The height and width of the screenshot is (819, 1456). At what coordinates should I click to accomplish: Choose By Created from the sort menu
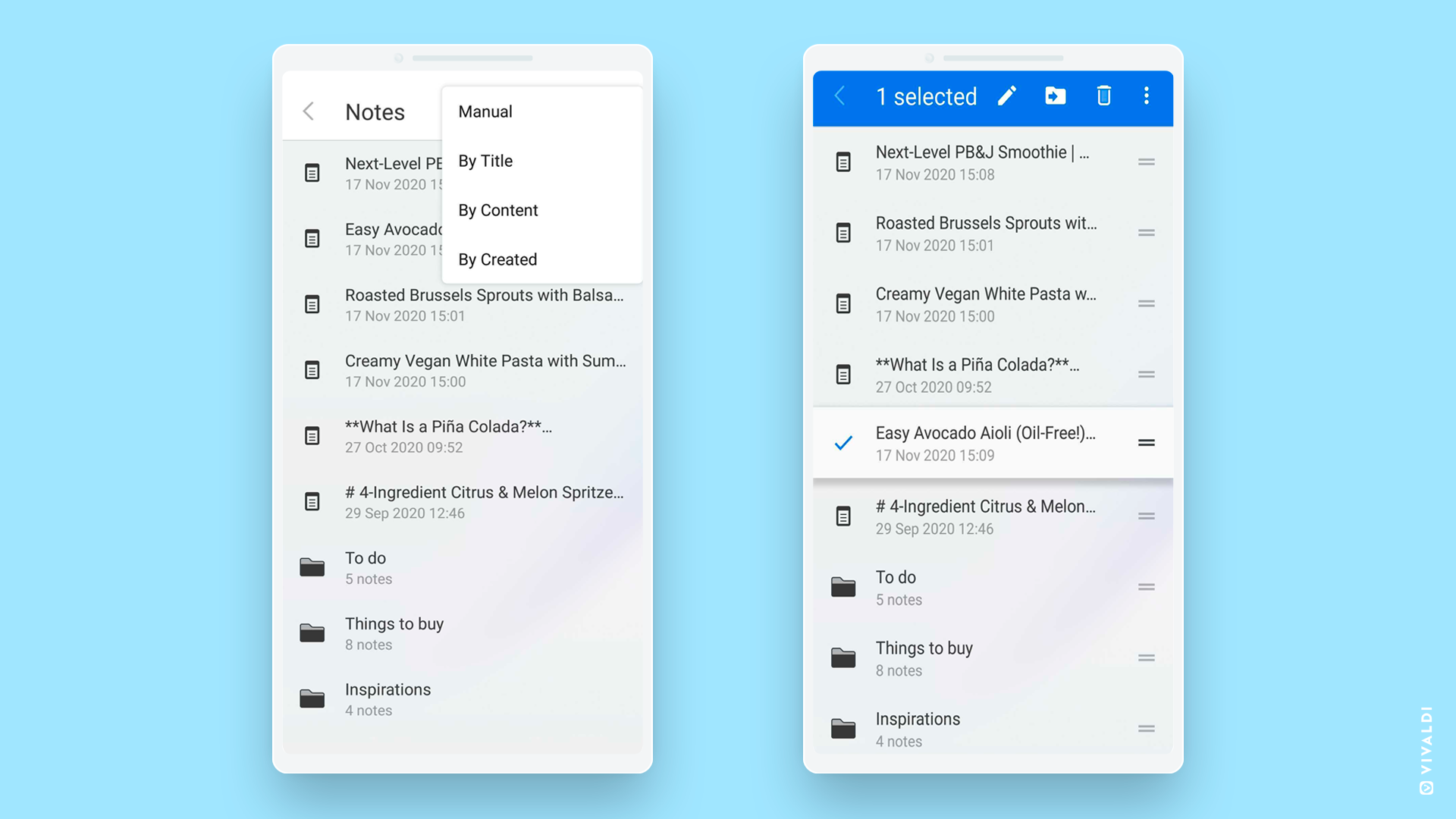(497, 259)
